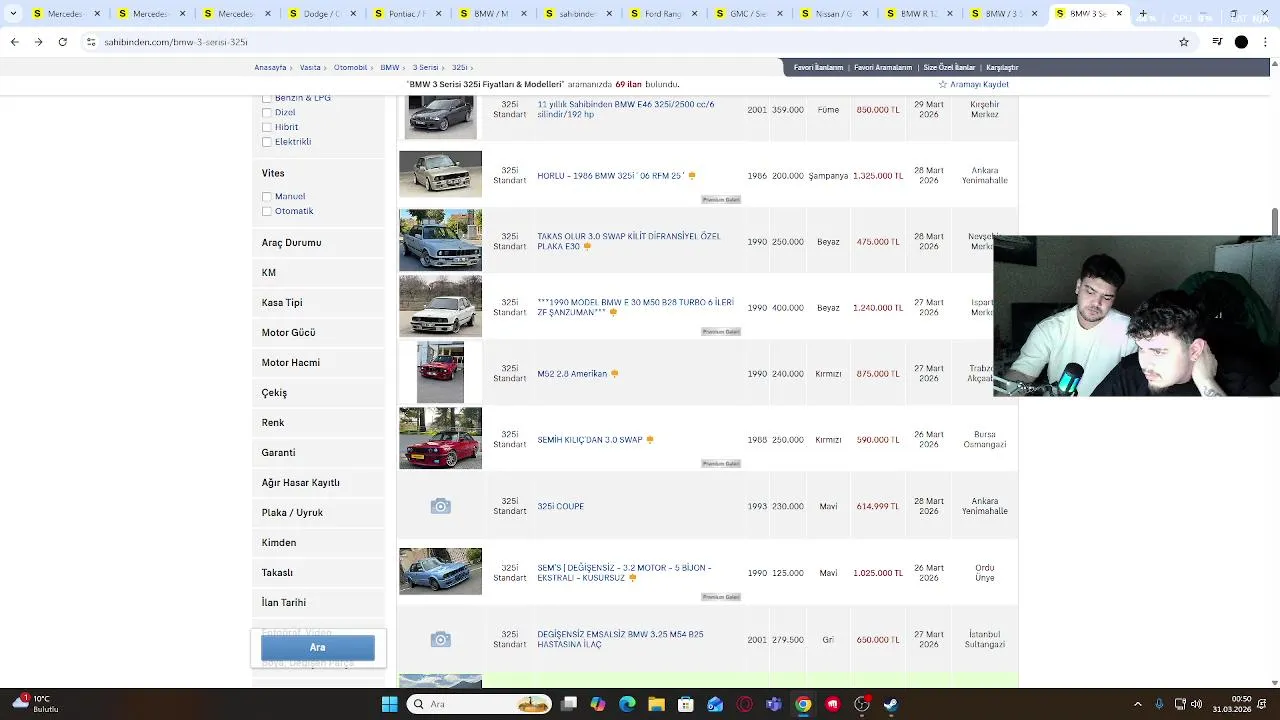Switch to the Nissan browser tab

[832, 14]
